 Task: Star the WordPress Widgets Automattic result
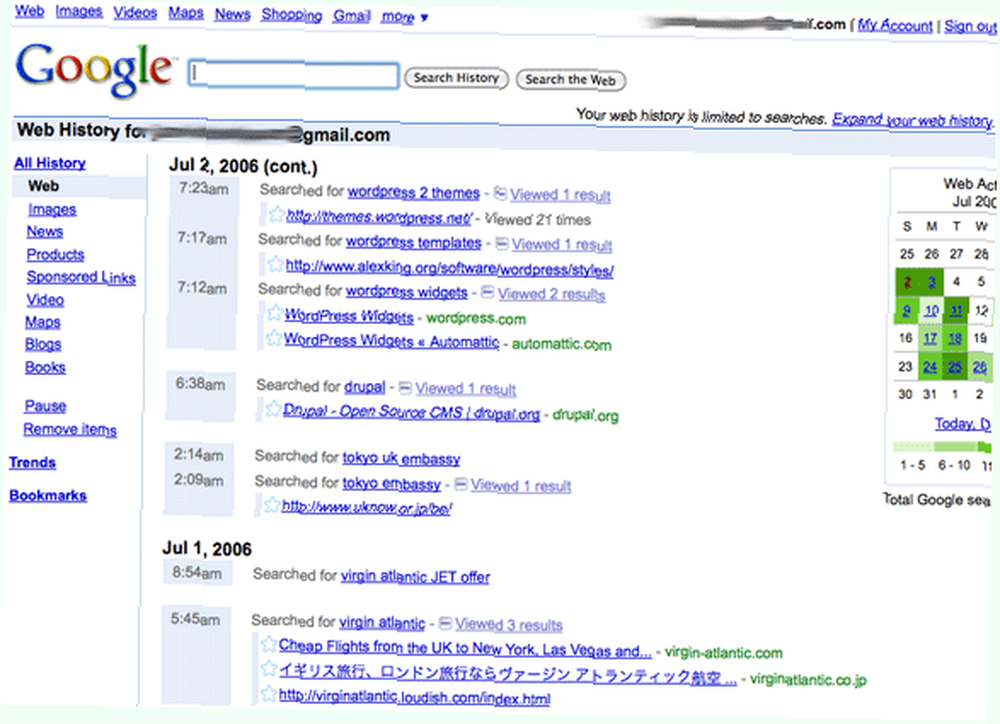click(274, 338)
